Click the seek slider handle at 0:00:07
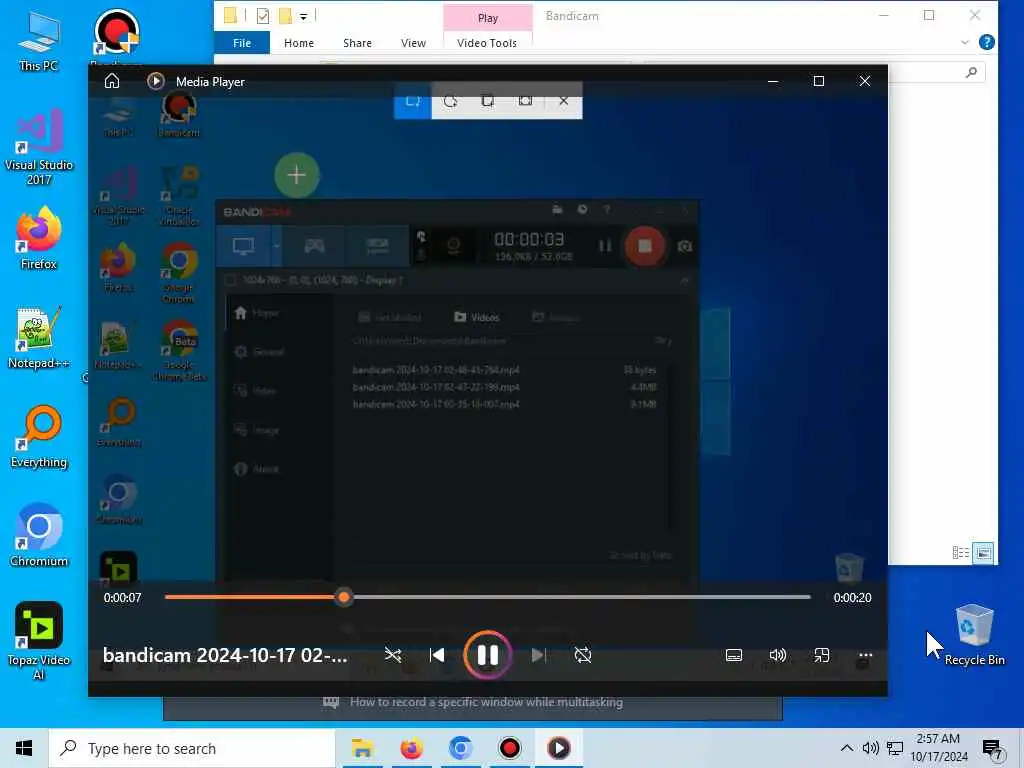Screen dimensions: 1024x768 [x=344, y=597]
